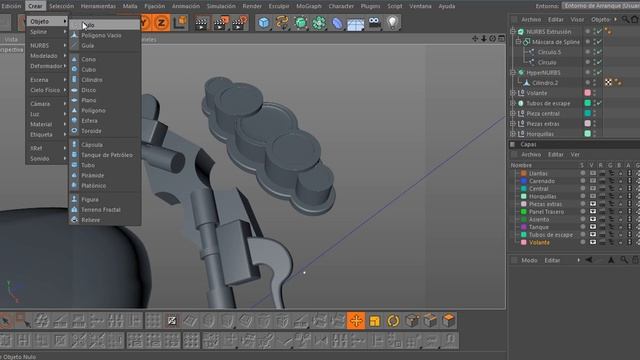Collapse the HyperNURBS tree node

pyautogui.click(x=513, y=72)
